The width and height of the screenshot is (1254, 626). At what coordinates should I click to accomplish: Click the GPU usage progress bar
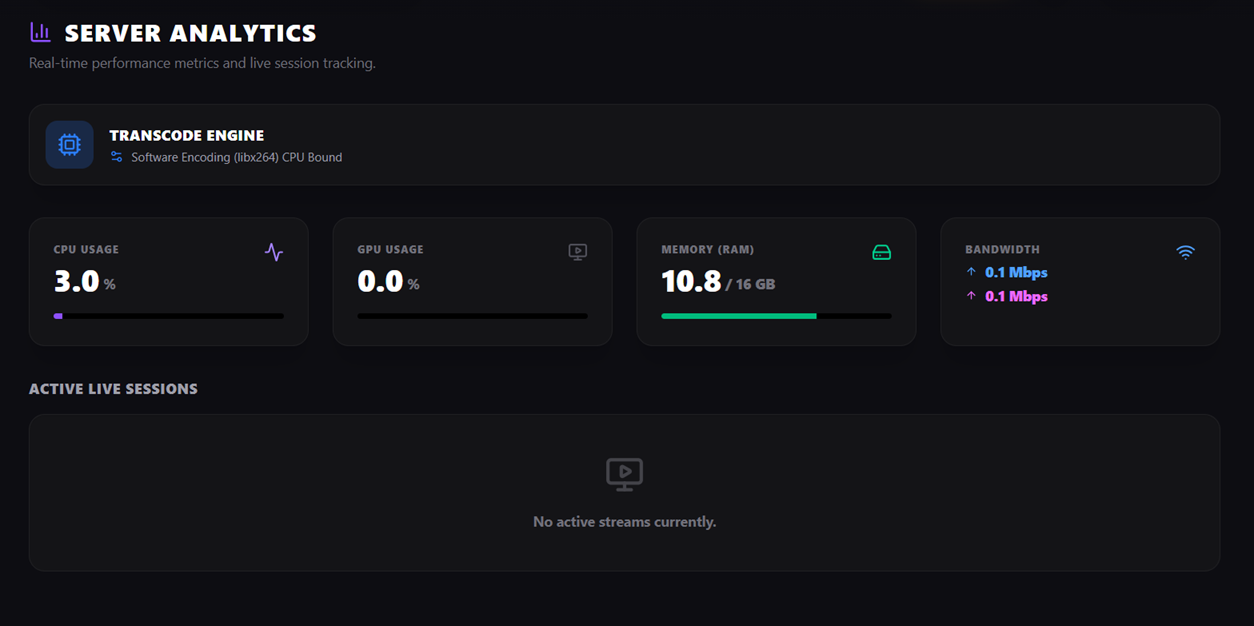click(x=473, y=316)
